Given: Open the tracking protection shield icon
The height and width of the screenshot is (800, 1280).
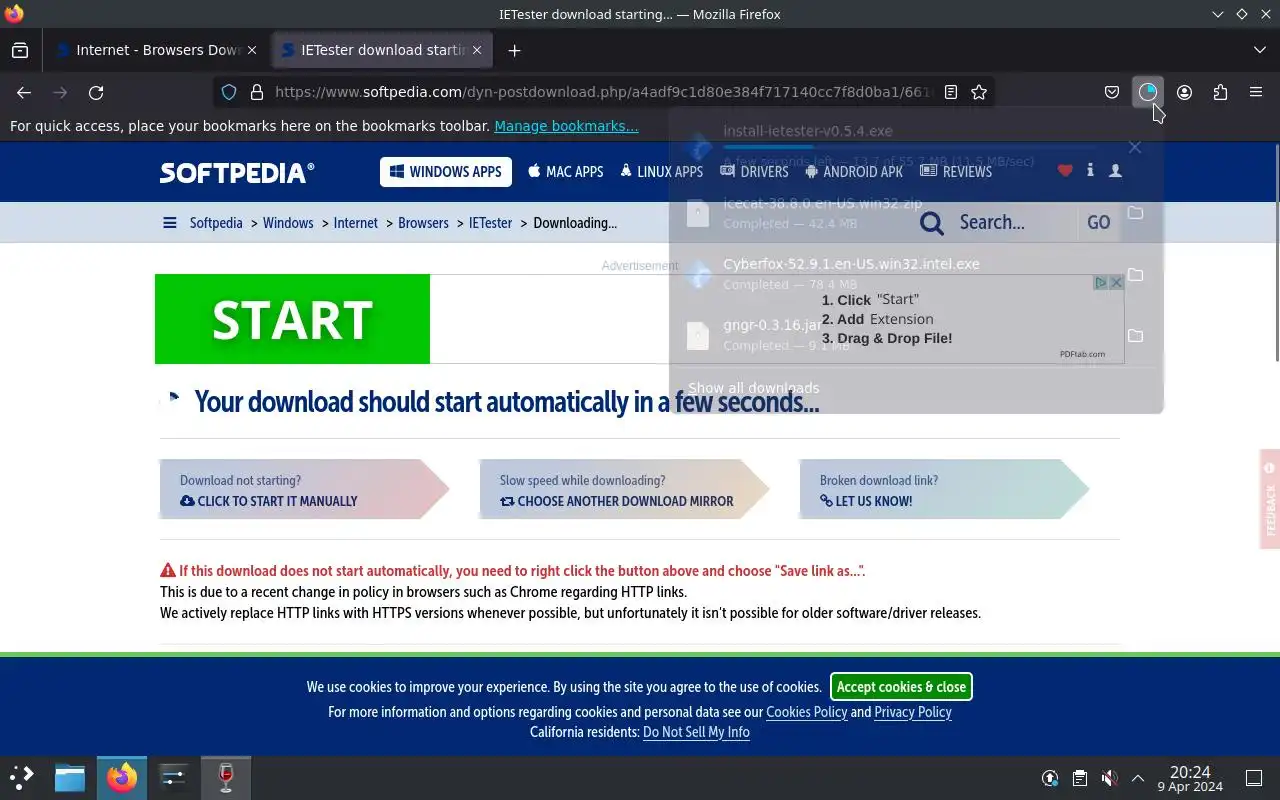Looking at the screenshot, I should (x=229, y=92).
